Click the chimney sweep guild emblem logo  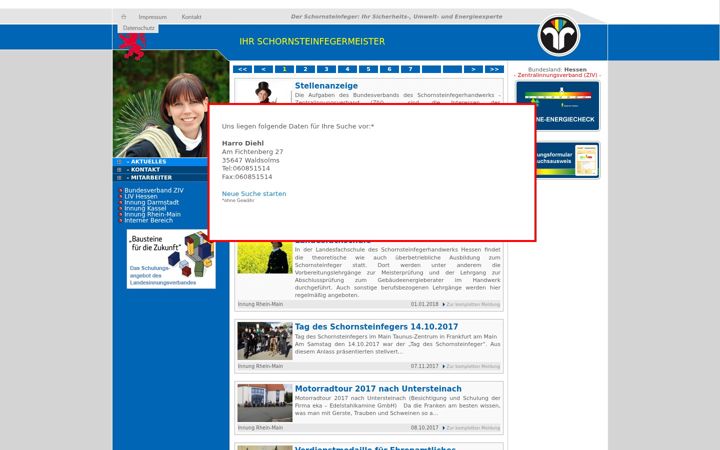click(559, 35)
